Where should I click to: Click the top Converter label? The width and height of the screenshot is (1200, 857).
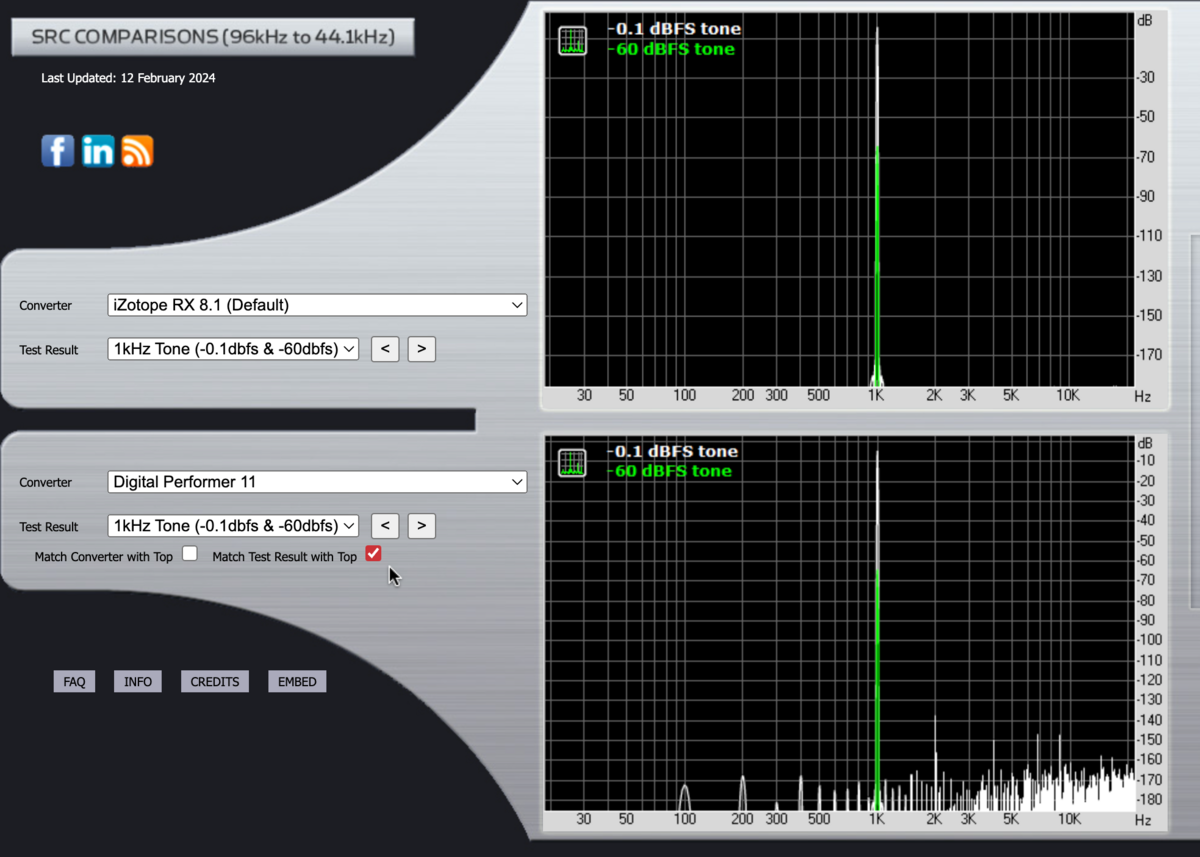(x=46, y=306)
